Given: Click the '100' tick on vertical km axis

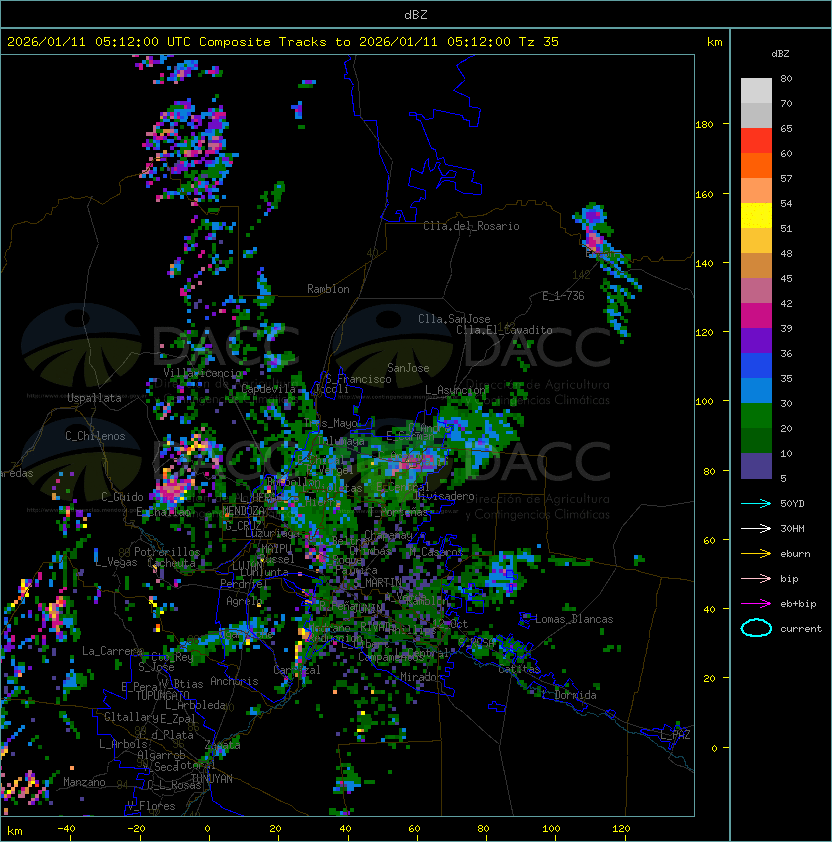Looking at the screenshot, I should pos(704,402).
